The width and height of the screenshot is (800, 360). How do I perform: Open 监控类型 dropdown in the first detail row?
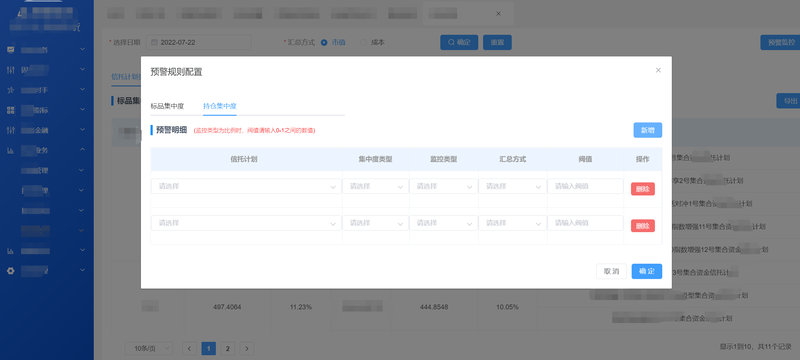(x=443, y=187)
